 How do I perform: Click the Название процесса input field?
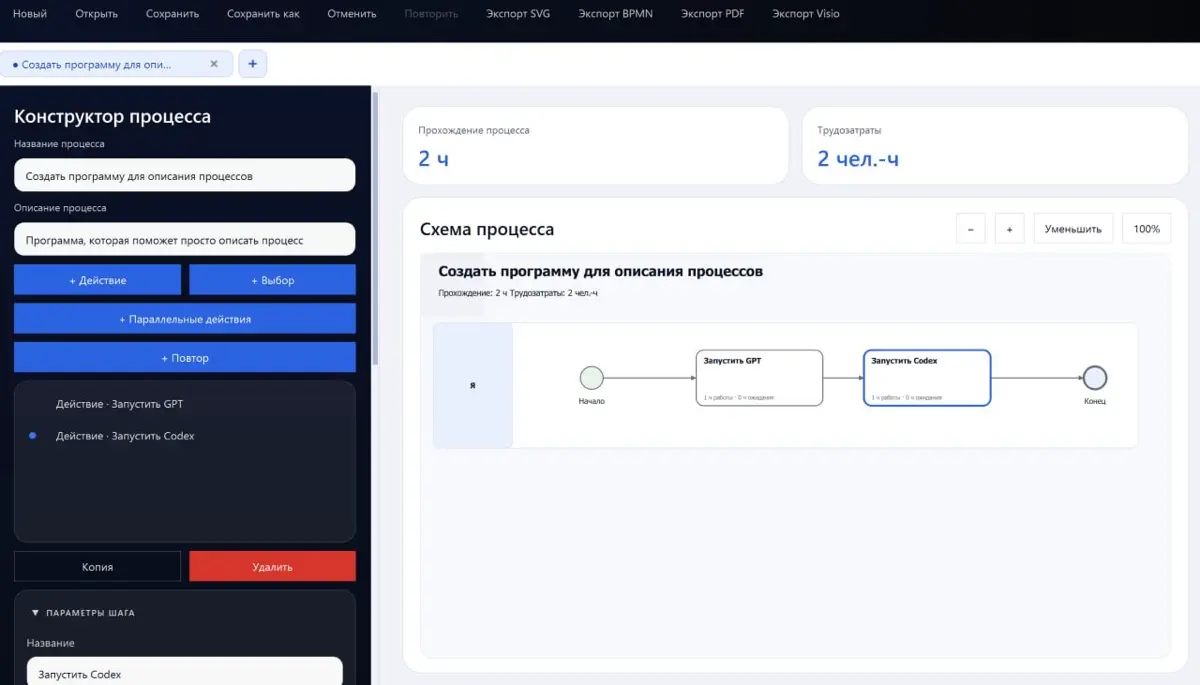coord(185,175)
